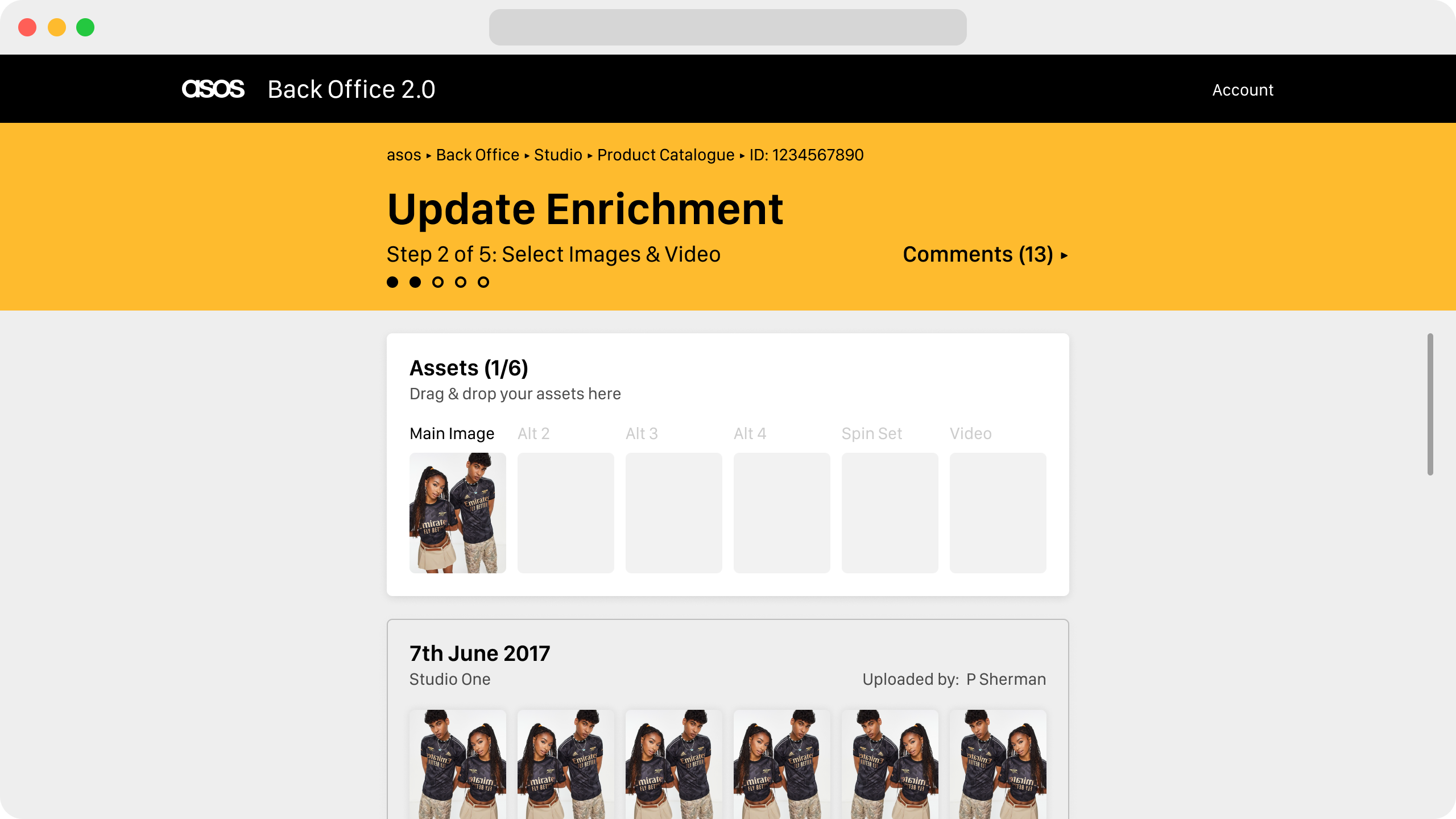The width and height of the screenshot is (1456, 819).
Task: Pick first photo in 7th June shoot
Action: pyautogui.click(x=458, y=764)
